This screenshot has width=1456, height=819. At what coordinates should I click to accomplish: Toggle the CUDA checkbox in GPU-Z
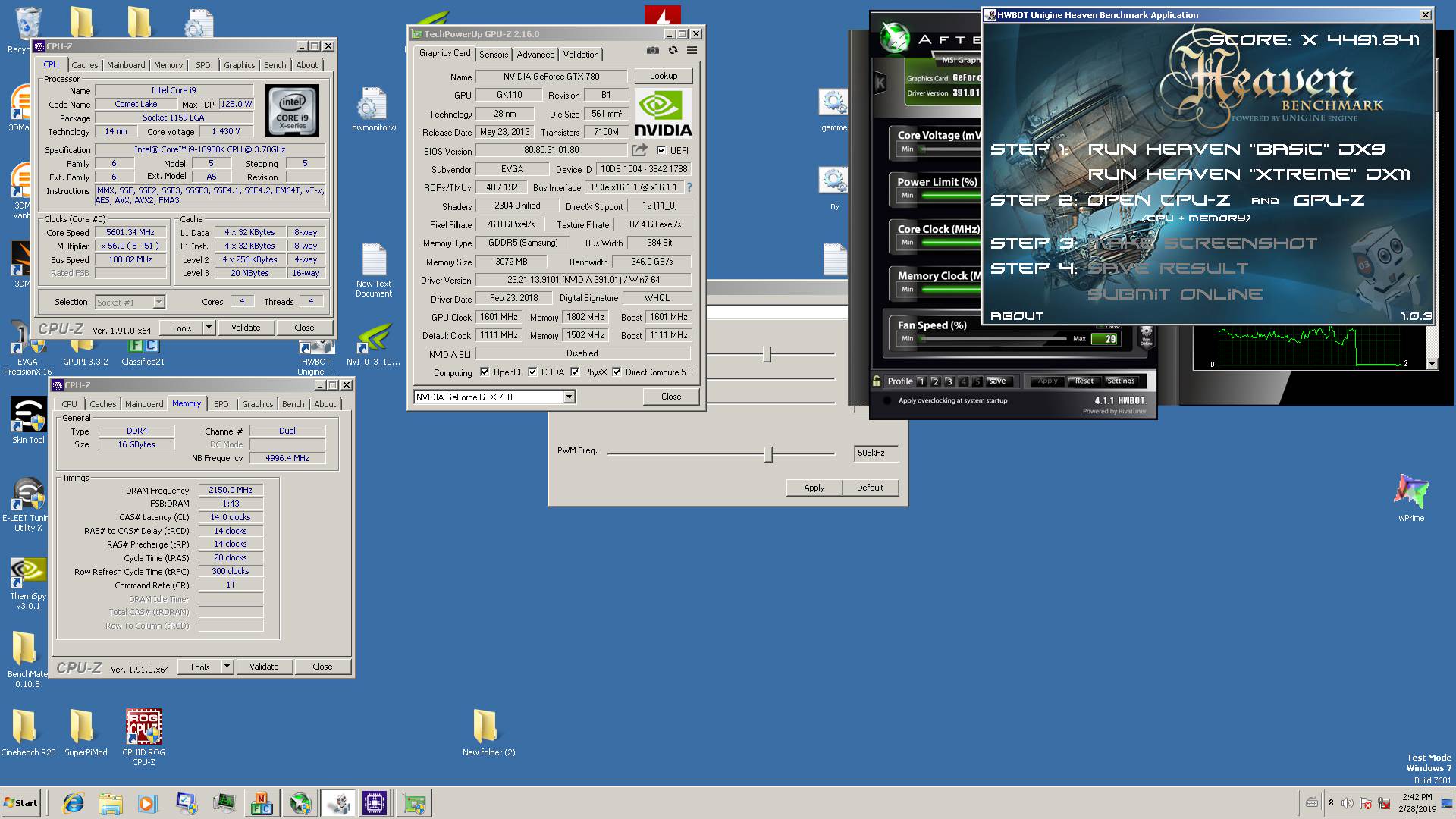tap(532, 372)
